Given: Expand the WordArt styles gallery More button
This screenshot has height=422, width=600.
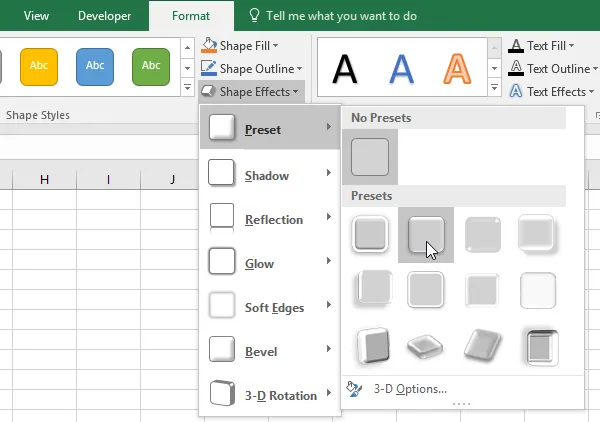Looking at the screenshot, I should coord(494,87).
